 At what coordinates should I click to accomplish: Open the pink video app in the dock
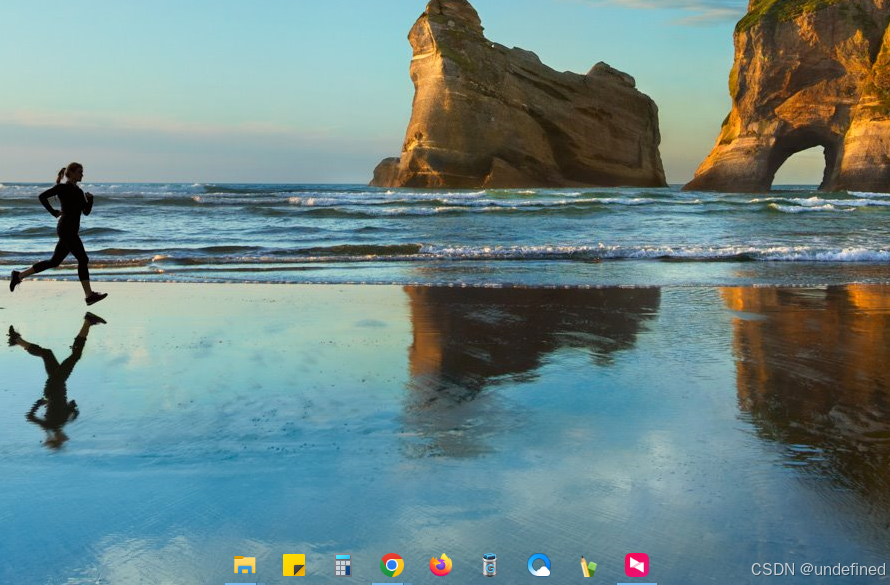[x=635, y=566]
